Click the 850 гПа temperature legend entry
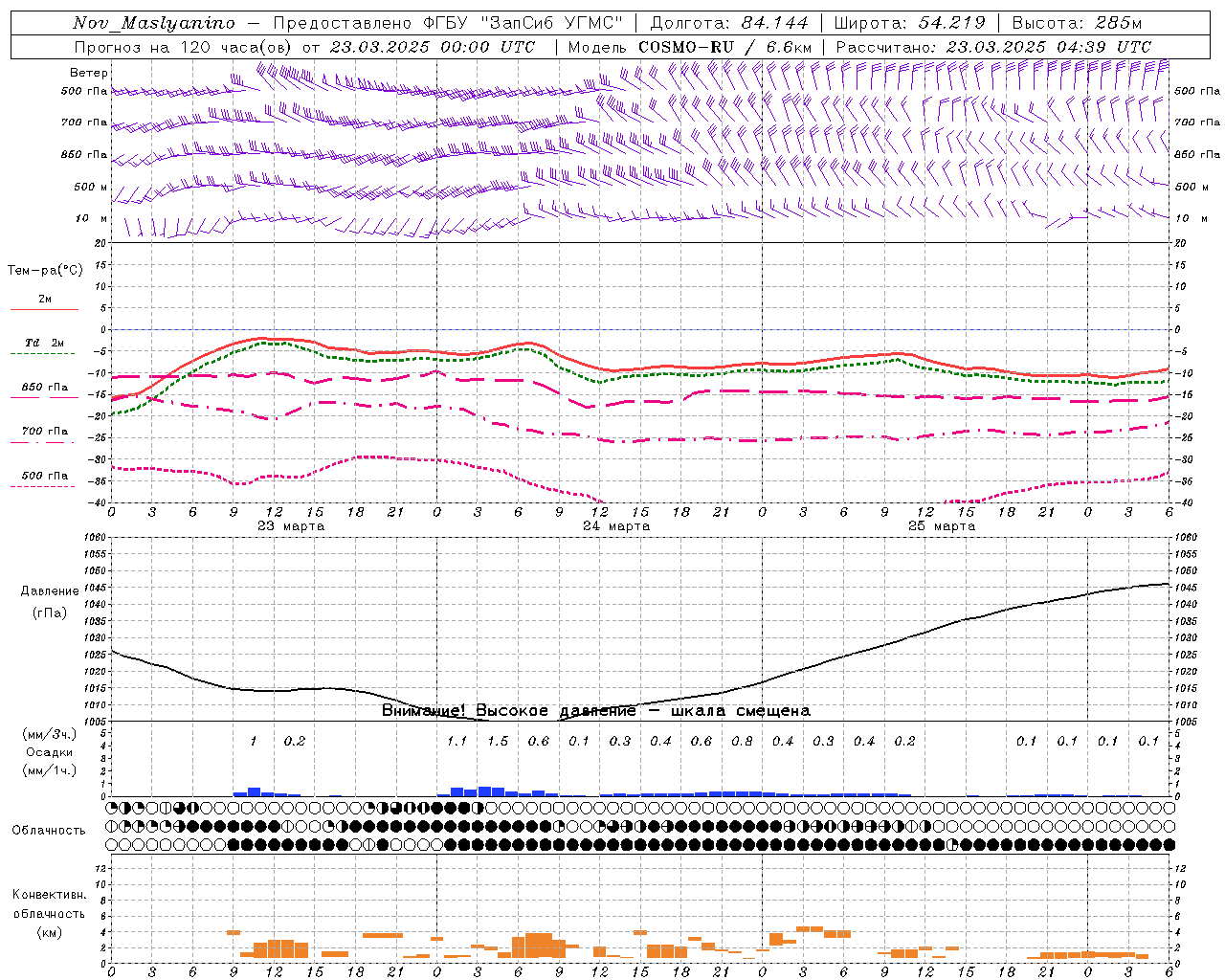The height and width of the screenshot is (980, 1225). point(44,388)
